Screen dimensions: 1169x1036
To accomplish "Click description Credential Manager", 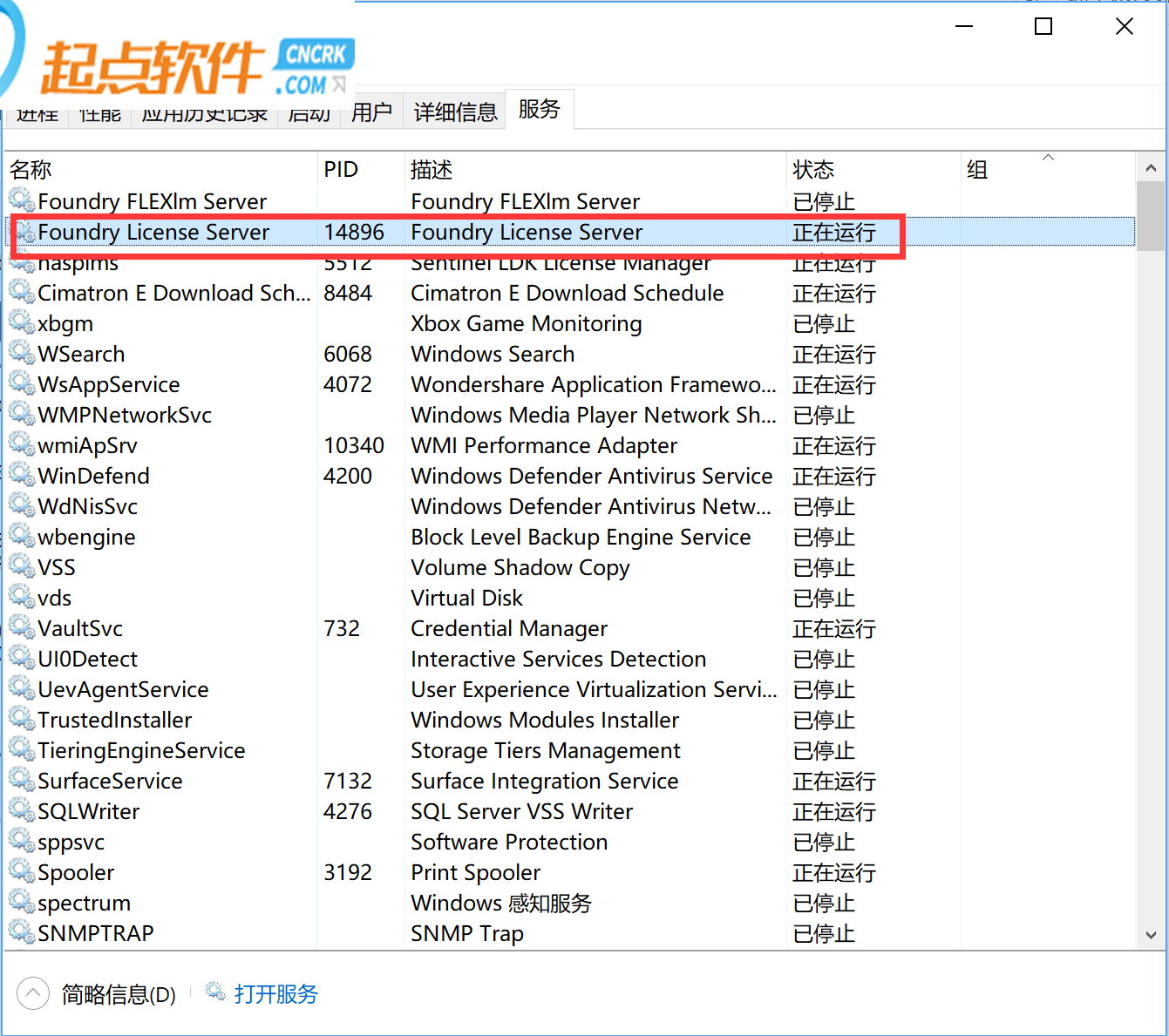I will 509,628.
